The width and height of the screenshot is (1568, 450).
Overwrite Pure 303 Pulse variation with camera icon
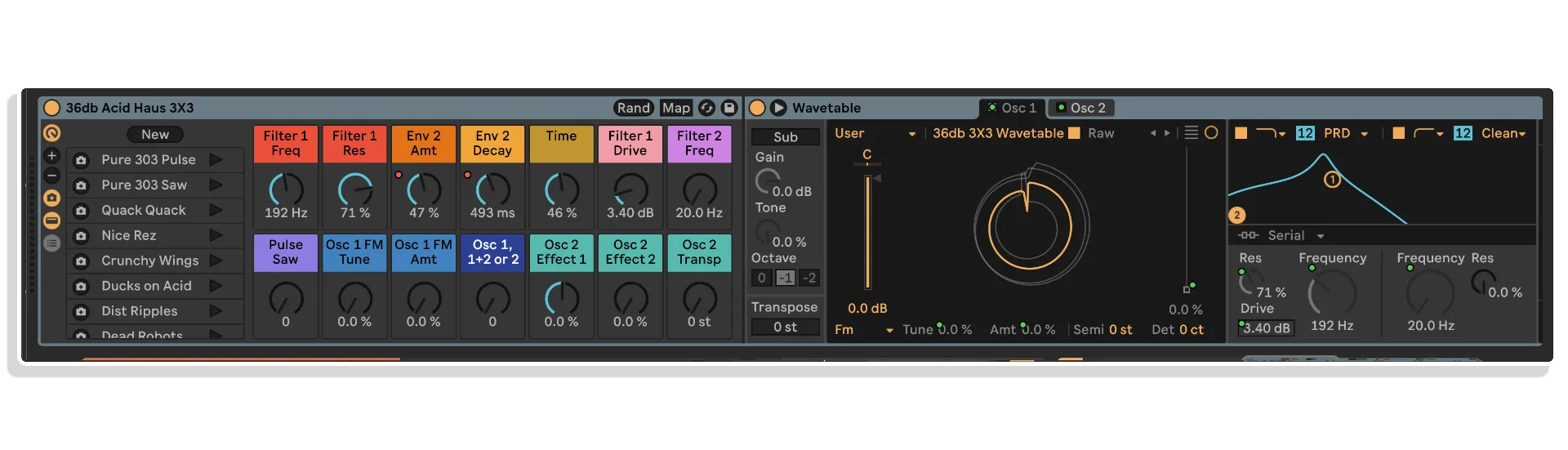[81, 160]
